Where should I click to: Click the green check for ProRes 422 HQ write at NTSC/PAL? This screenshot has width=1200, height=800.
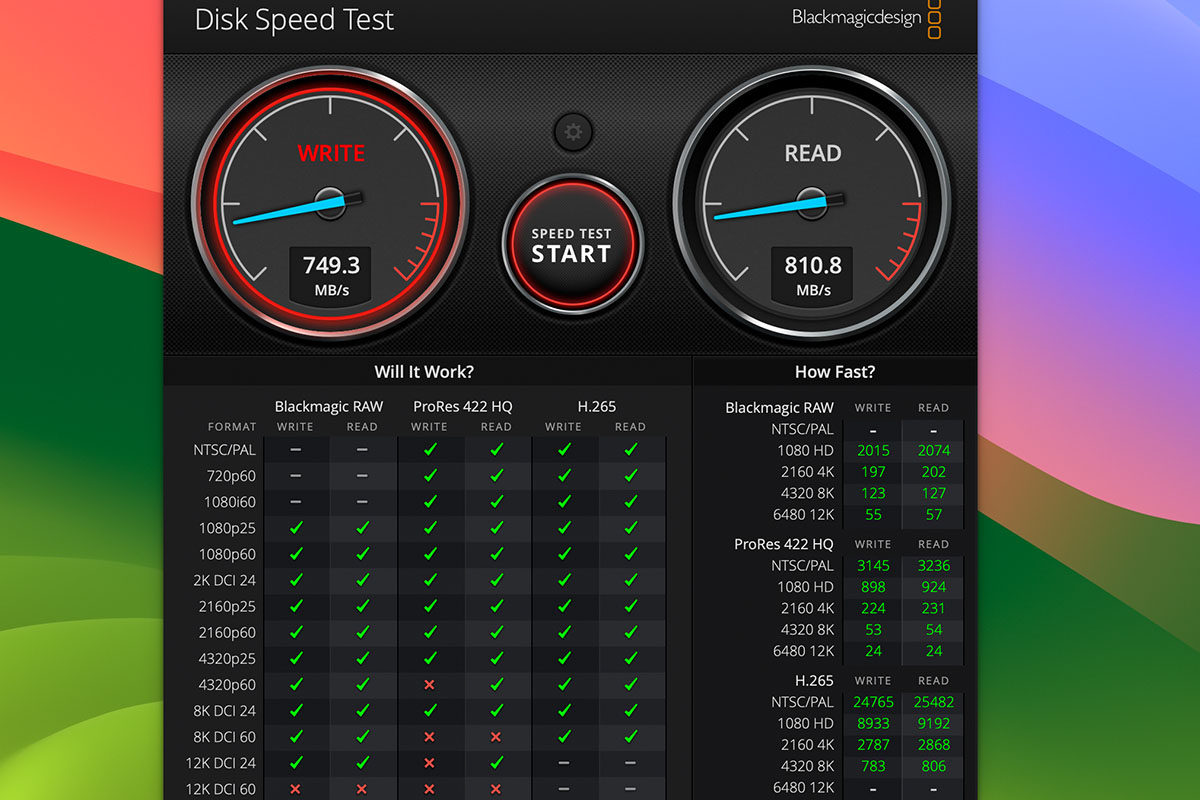tap(429, 450)
